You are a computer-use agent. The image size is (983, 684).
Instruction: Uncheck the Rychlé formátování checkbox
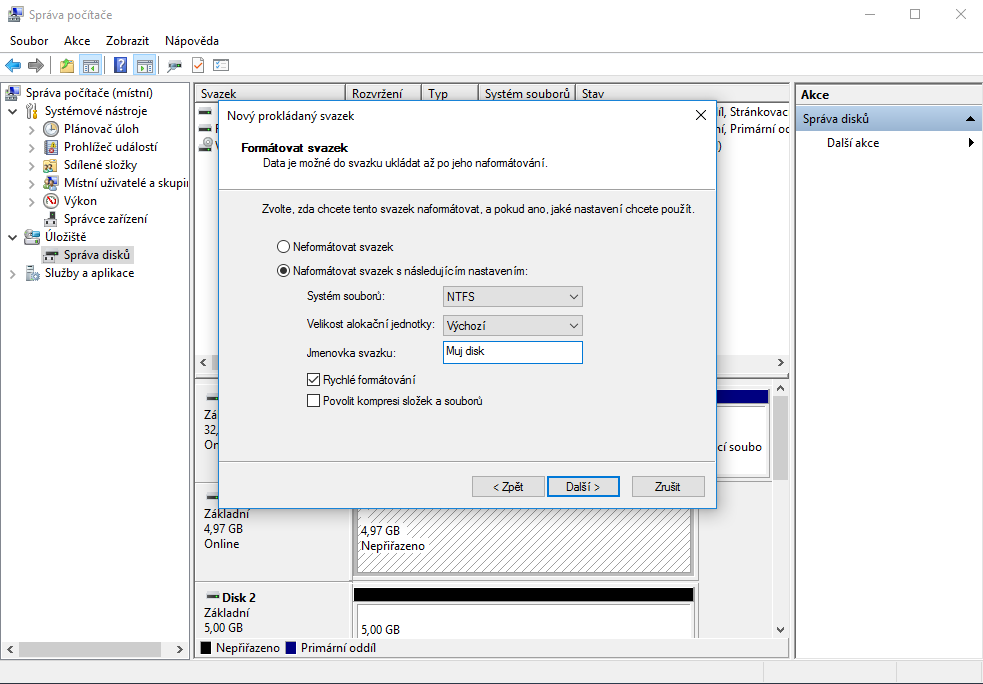[314, 380]
